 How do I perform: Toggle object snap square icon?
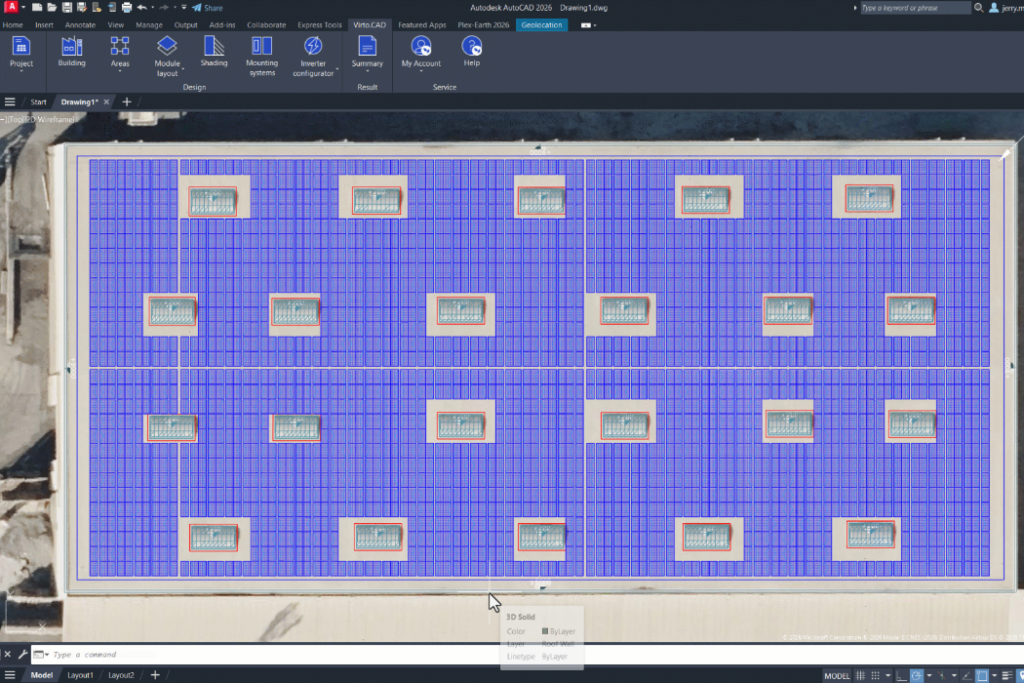coord(982,675)
